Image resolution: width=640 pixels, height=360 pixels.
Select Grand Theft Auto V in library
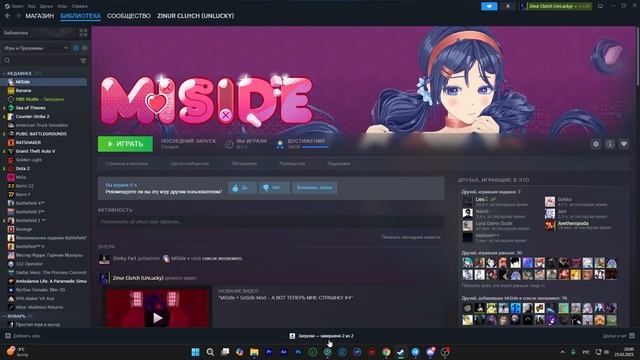pos(36,151)
